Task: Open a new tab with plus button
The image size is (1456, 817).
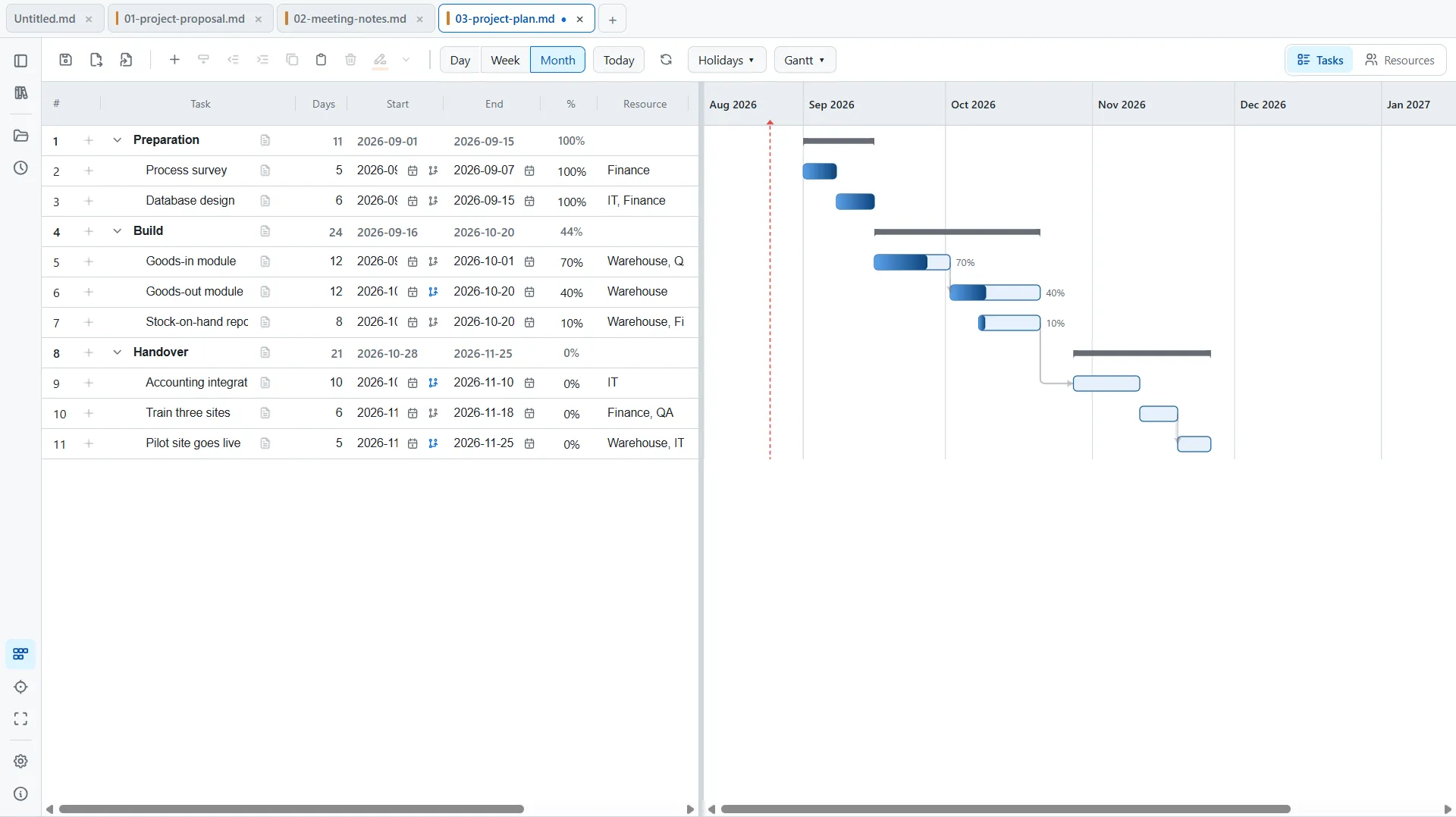Action: pos(612,20)
